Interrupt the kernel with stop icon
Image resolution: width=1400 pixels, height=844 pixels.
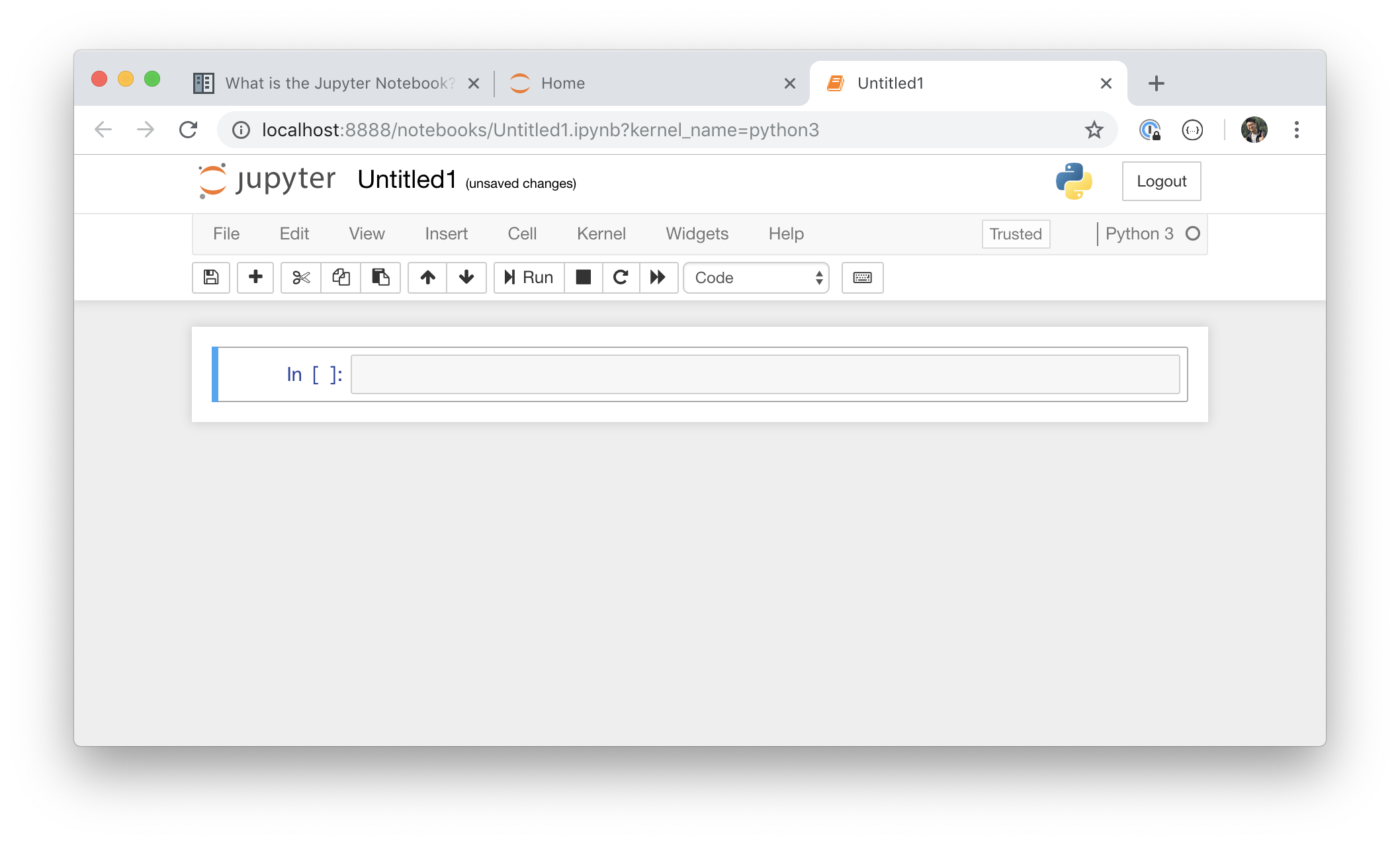[583, 278]
